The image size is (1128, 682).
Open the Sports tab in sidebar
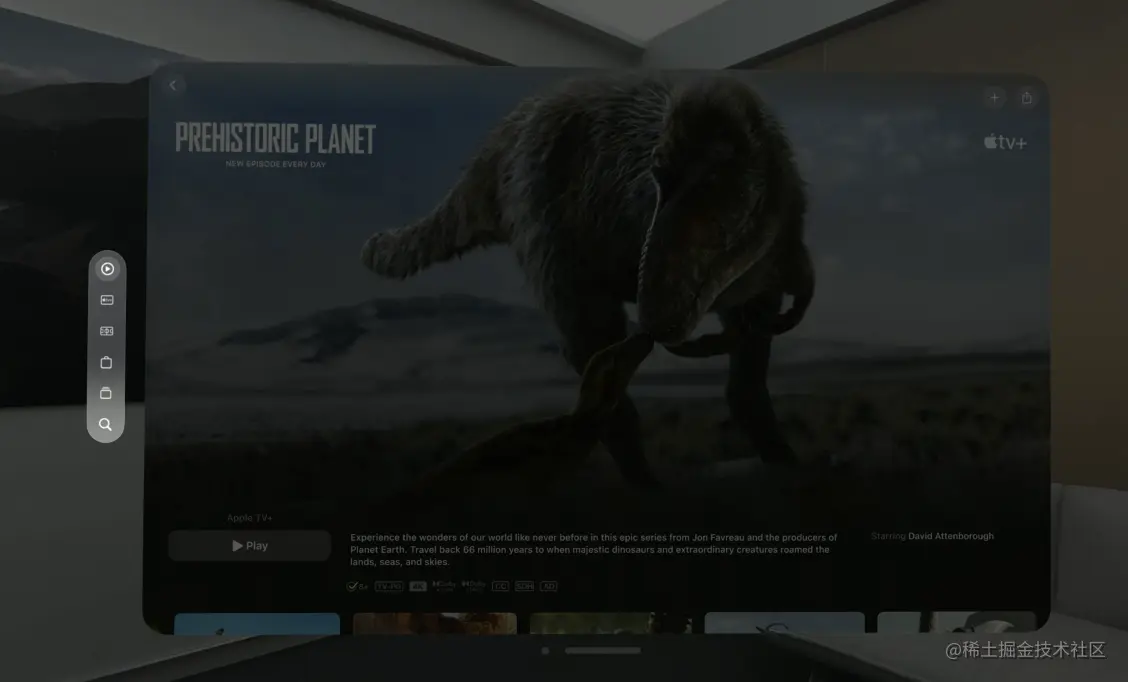pyautogui.click(x=106, y=331)
